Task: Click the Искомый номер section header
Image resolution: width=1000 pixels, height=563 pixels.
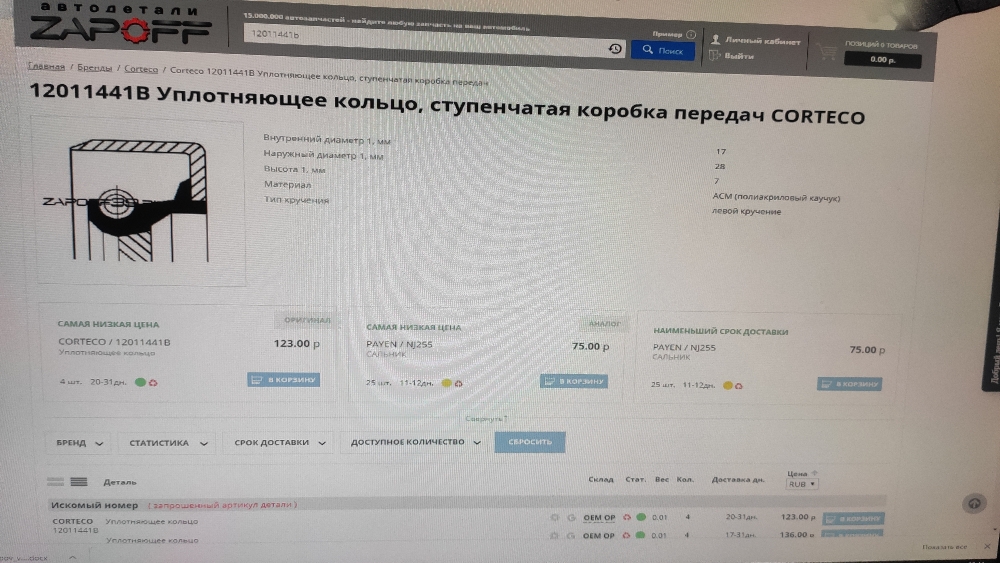Action: 94,505
